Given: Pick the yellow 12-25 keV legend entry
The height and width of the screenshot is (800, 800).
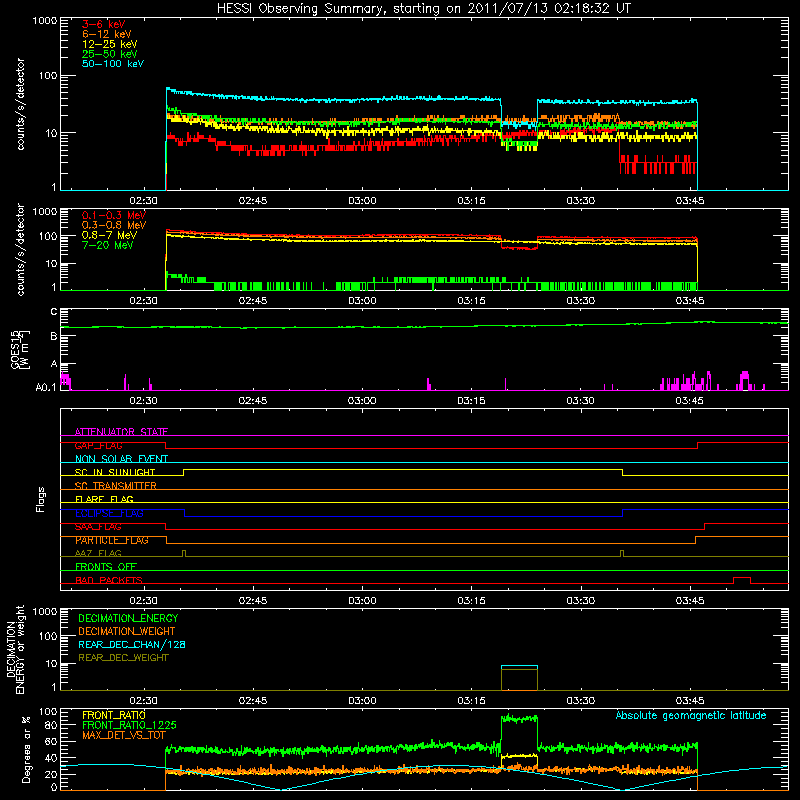Looking at the screenshot, I should coord(110,44).
